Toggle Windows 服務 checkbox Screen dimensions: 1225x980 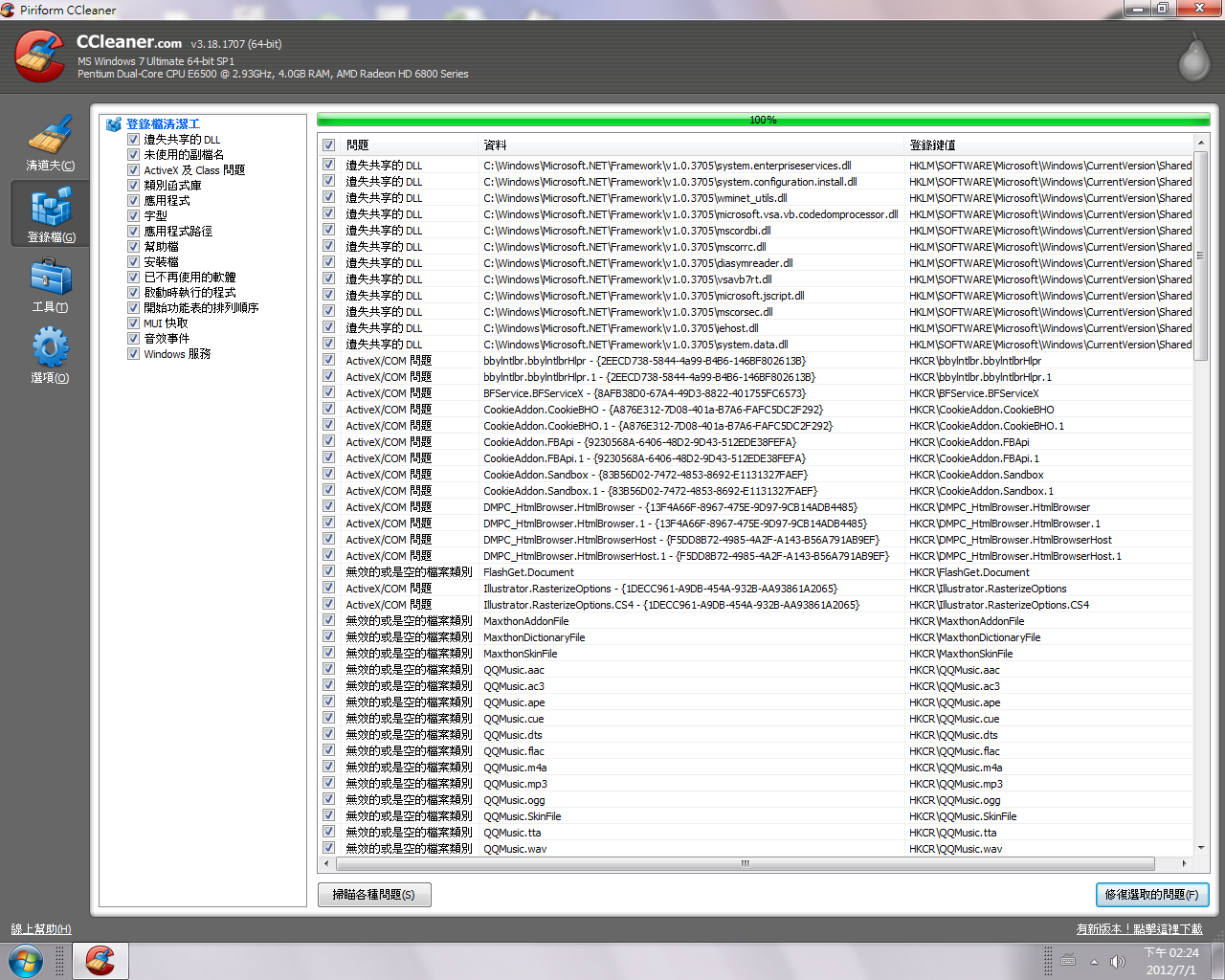[x=134, y=354]
